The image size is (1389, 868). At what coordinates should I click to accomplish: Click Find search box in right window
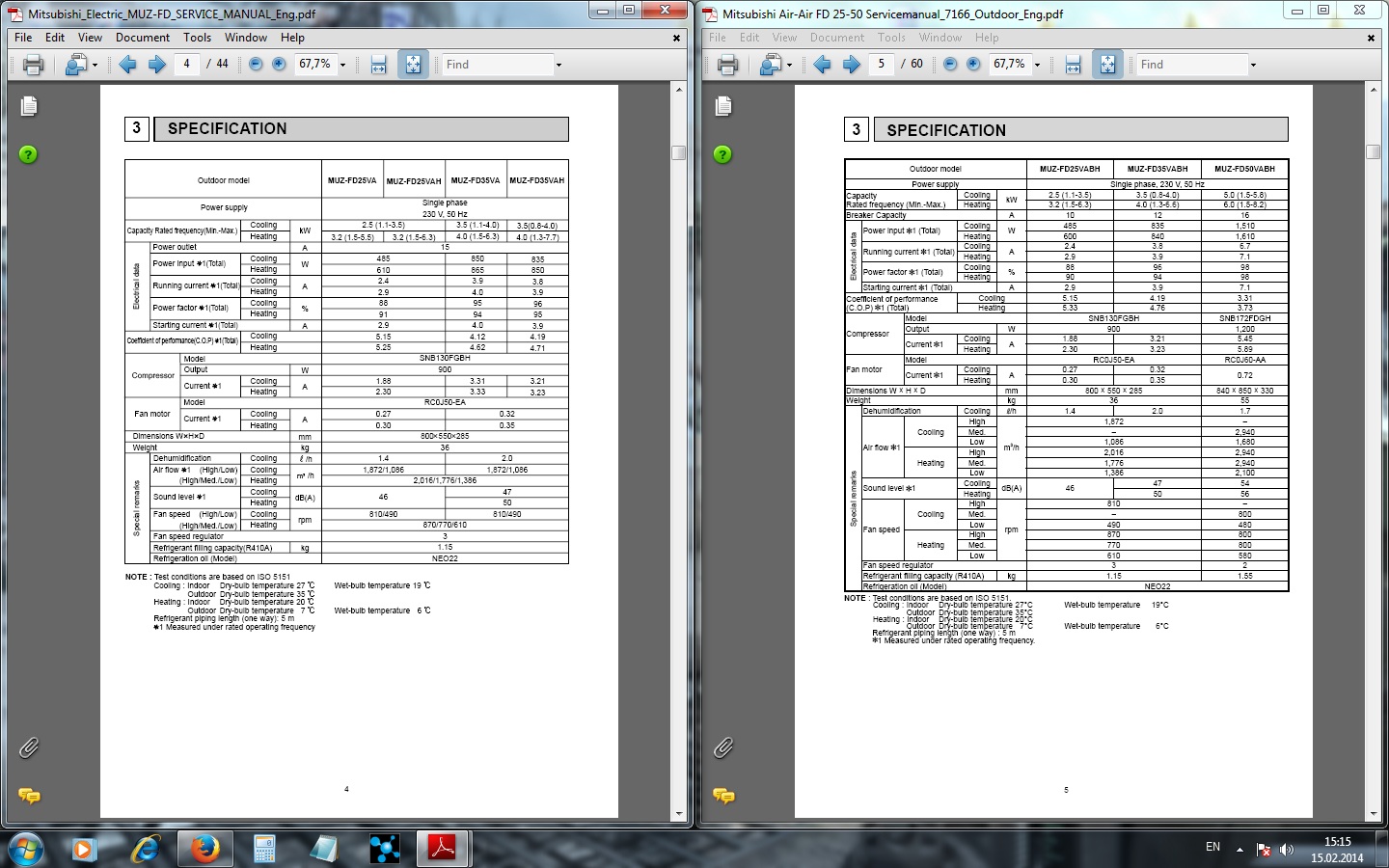coord(1192,65)
